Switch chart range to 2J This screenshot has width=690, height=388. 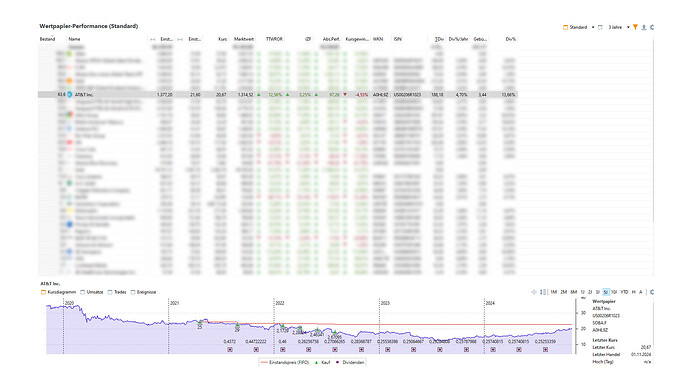point(590,292)
